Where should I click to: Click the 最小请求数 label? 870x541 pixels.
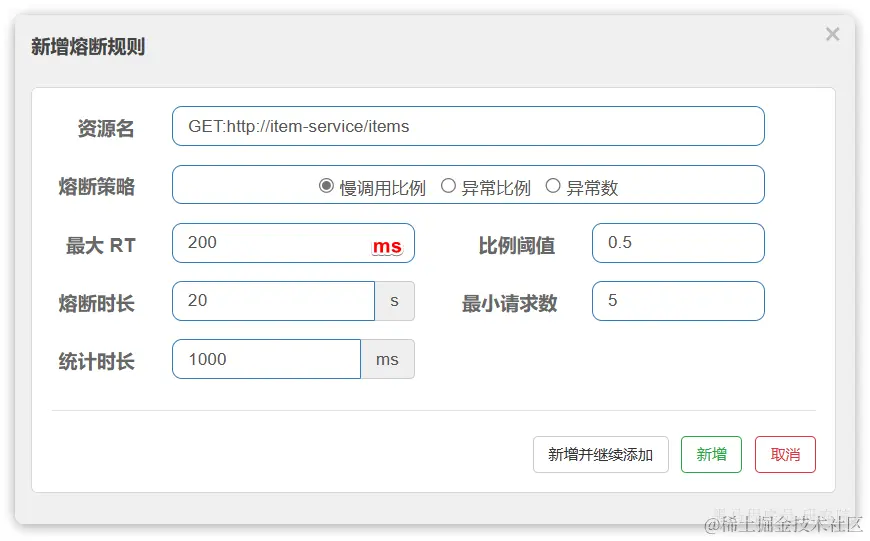pyautogui.click(x=509, y=304)
